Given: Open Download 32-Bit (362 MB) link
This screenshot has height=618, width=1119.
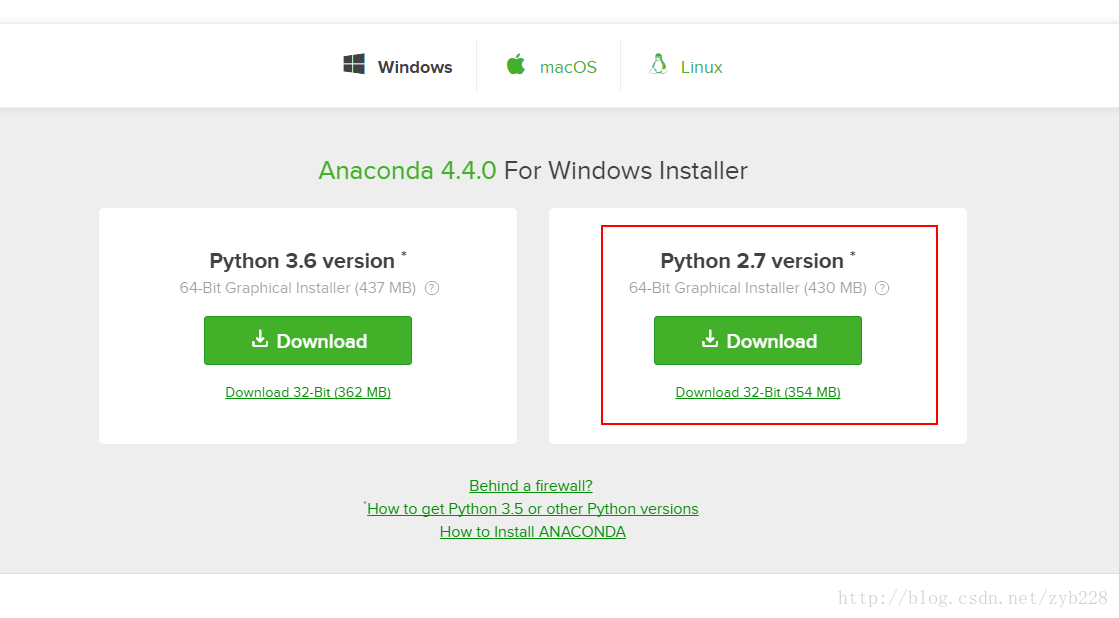Looking at the screenshot, I should (308, 392).
